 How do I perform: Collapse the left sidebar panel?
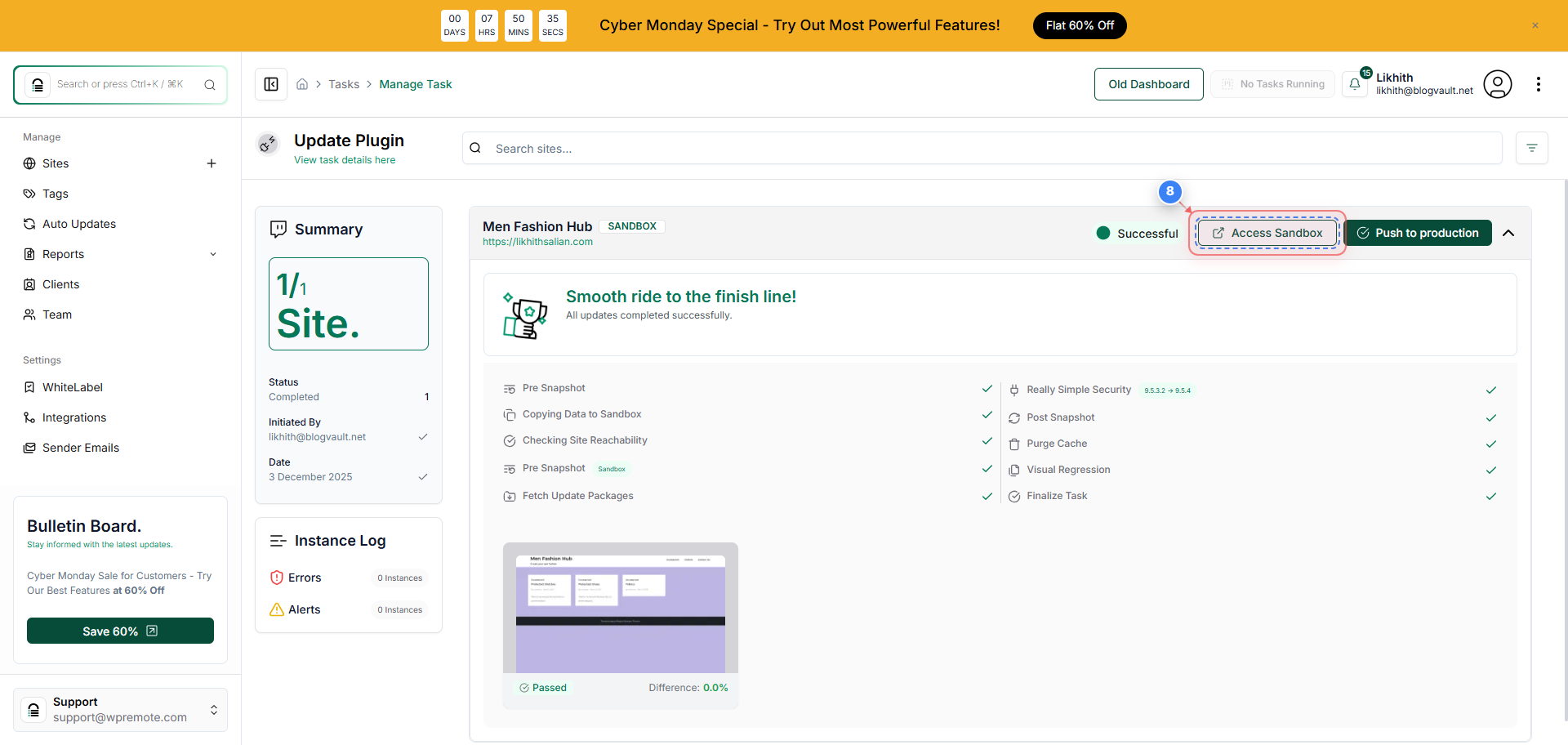click(x=271, y=83)
